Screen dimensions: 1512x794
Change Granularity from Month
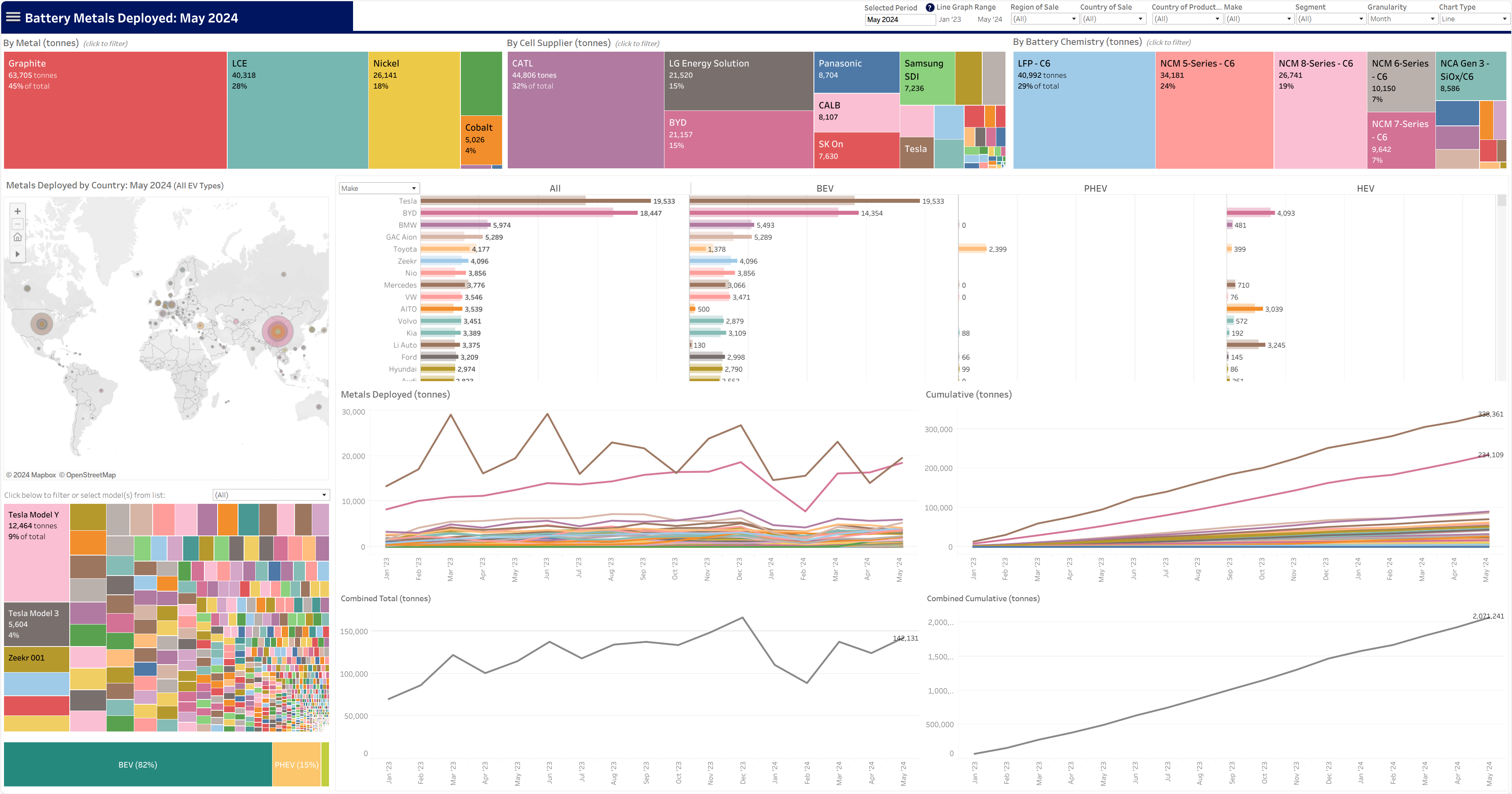[1402, 19]
